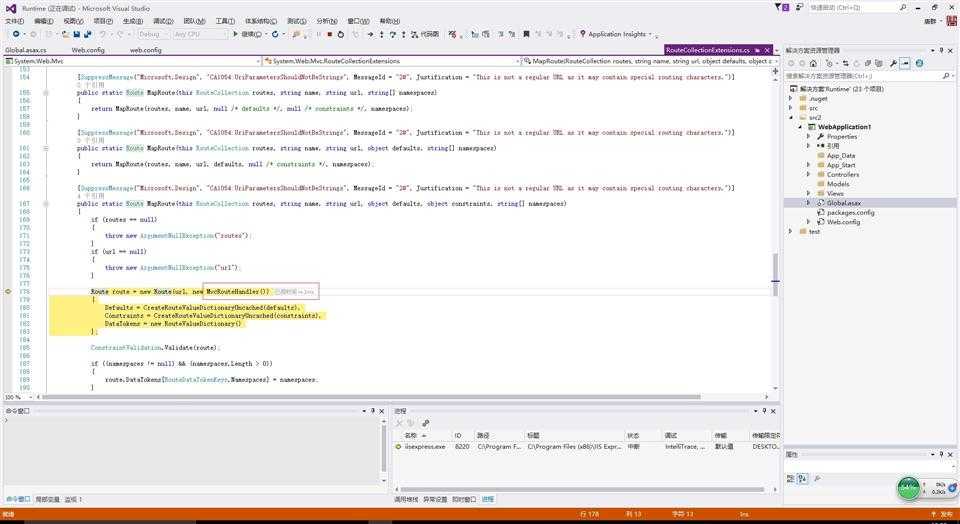The image size is (960, 524).
Task: Collapse the WebApplication1 project node
Action: click(x=800, y=127)
